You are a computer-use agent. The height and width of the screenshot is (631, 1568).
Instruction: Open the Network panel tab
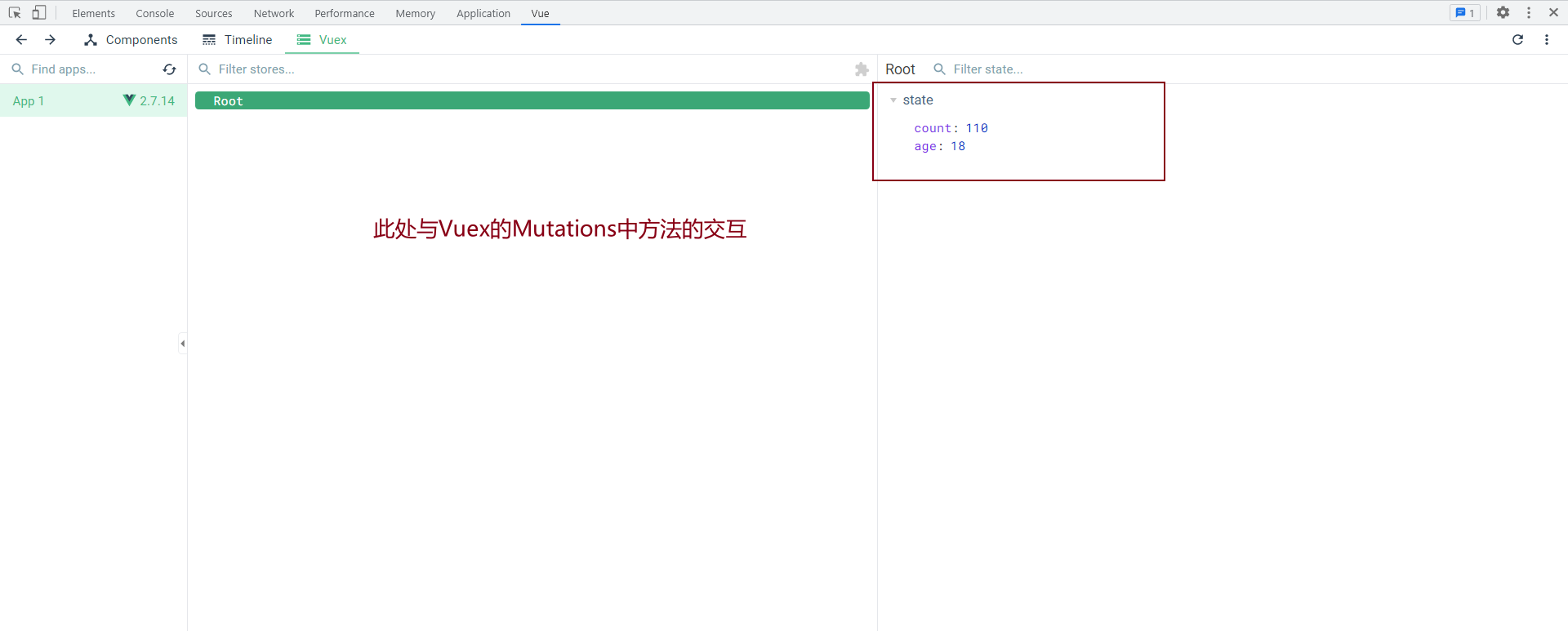click(x=274, y=14)
